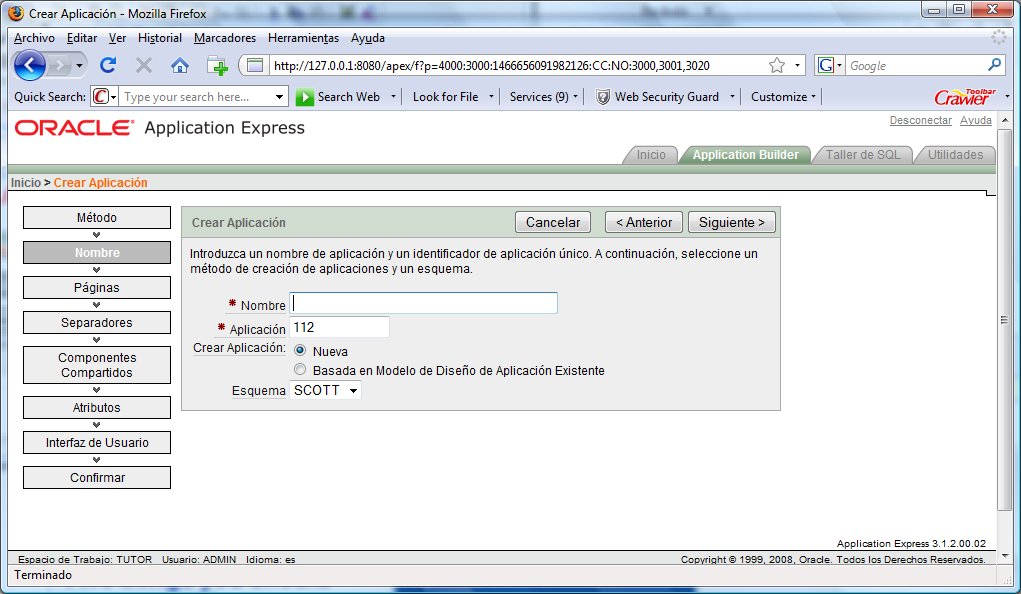Screen dimensions: 1021x594
Task: Click the Oracle logo
Action: 74,128
